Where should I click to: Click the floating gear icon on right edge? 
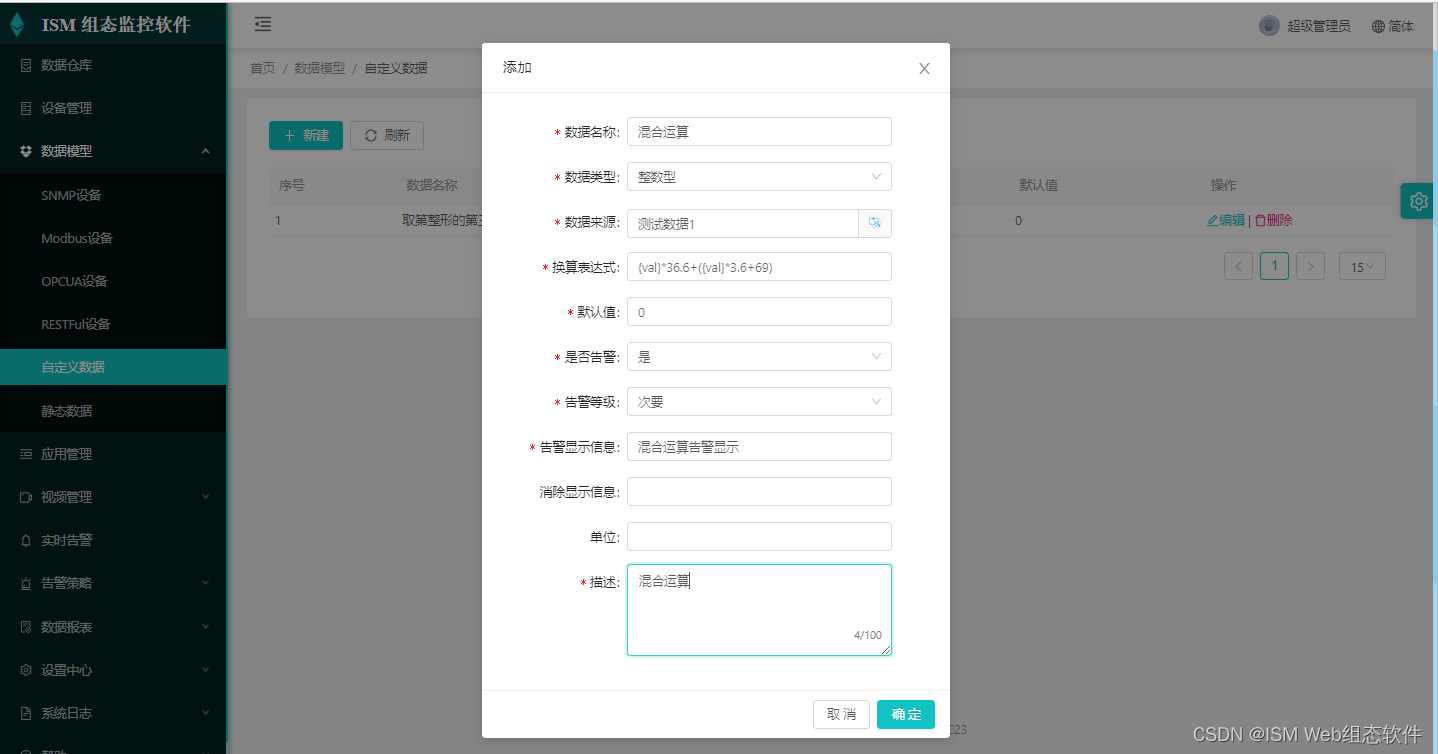pyautogui.click(x=1417, y=200)
